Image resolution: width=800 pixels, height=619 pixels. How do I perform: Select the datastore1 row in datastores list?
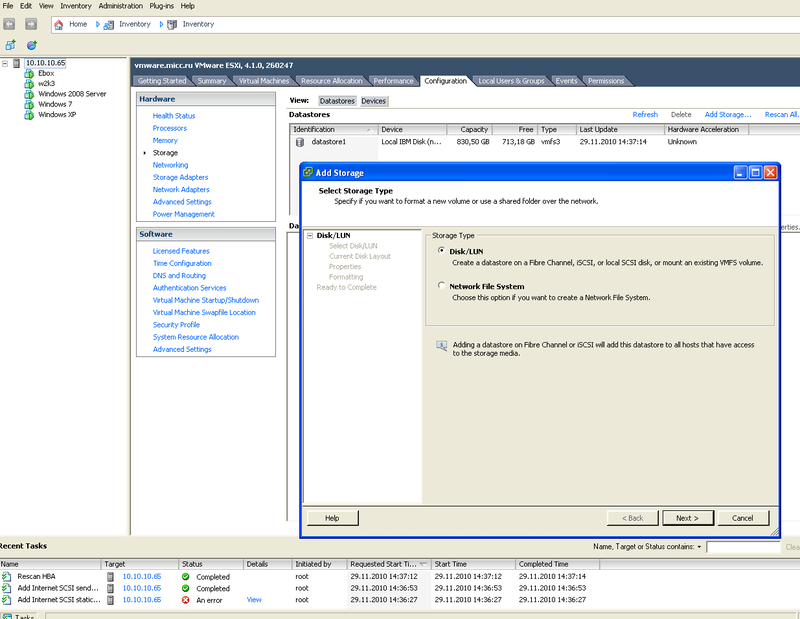coord(543,142)
